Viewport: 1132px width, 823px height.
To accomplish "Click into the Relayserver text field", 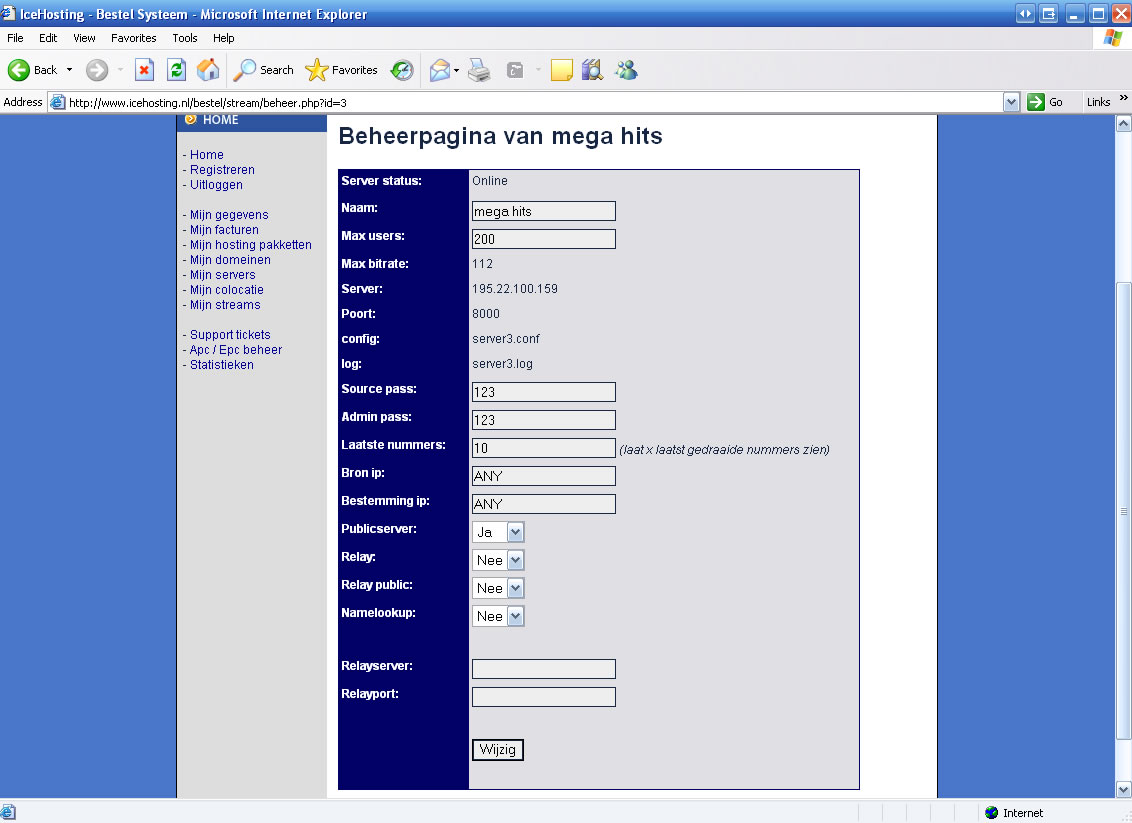I will tap(543, 669).
